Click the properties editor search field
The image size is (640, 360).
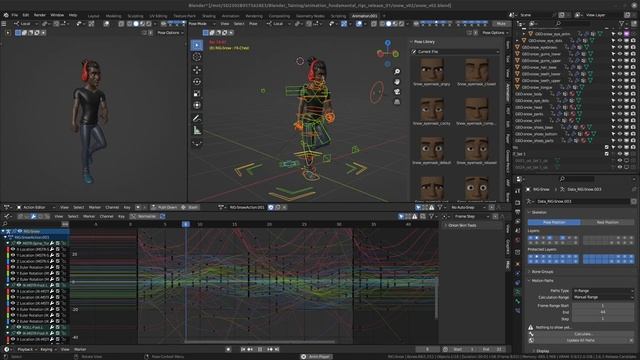(x=577, y=179)
